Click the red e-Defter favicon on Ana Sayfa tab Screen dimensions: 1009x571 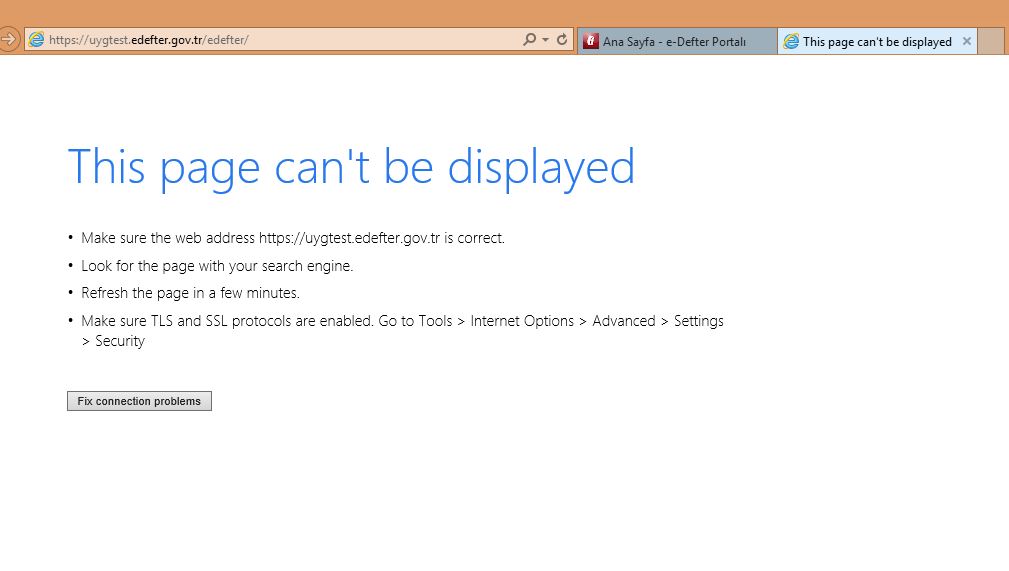[591, 42]
